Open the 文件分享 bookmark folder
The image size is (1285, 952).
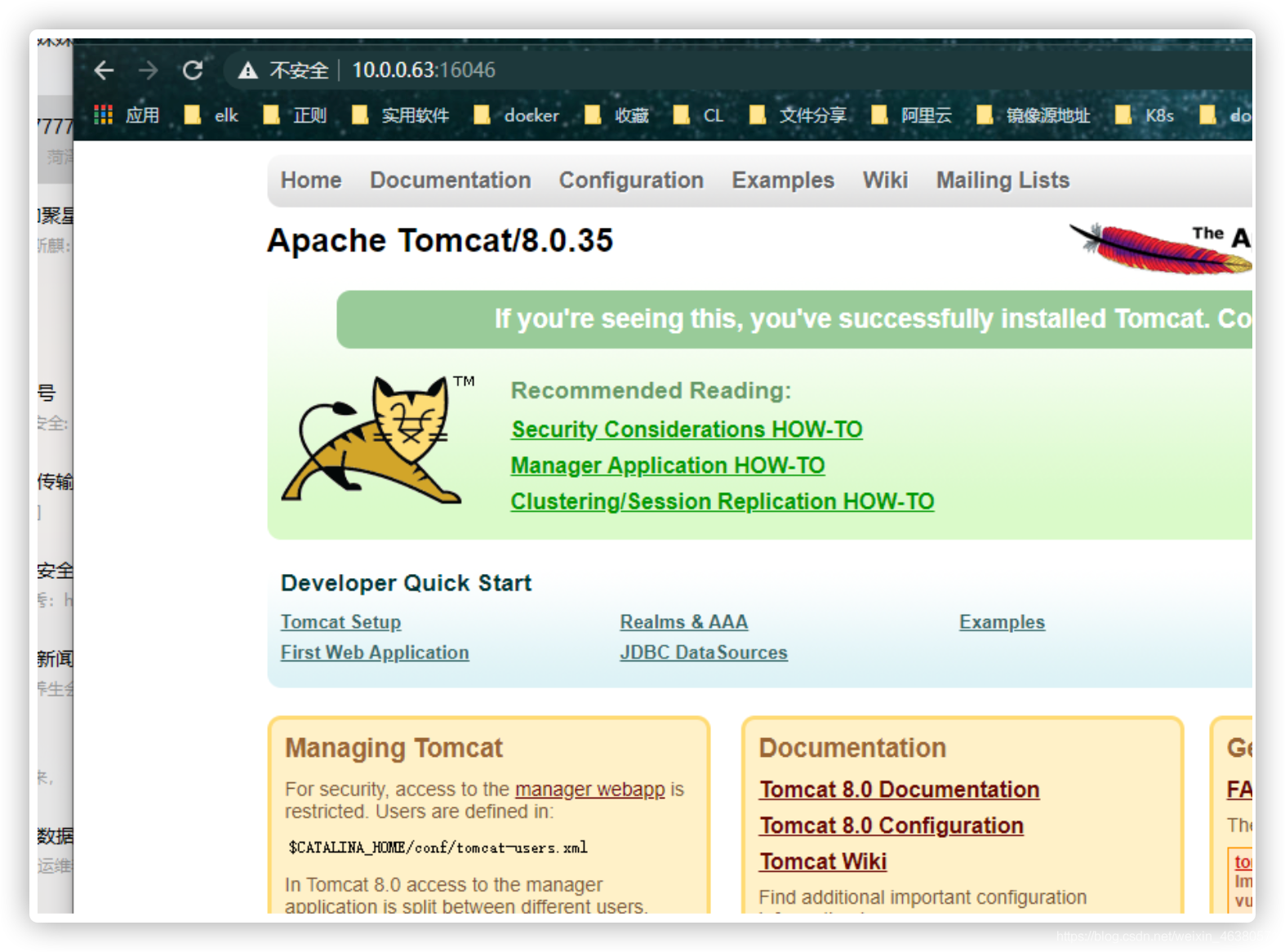[x=798, y=115]
